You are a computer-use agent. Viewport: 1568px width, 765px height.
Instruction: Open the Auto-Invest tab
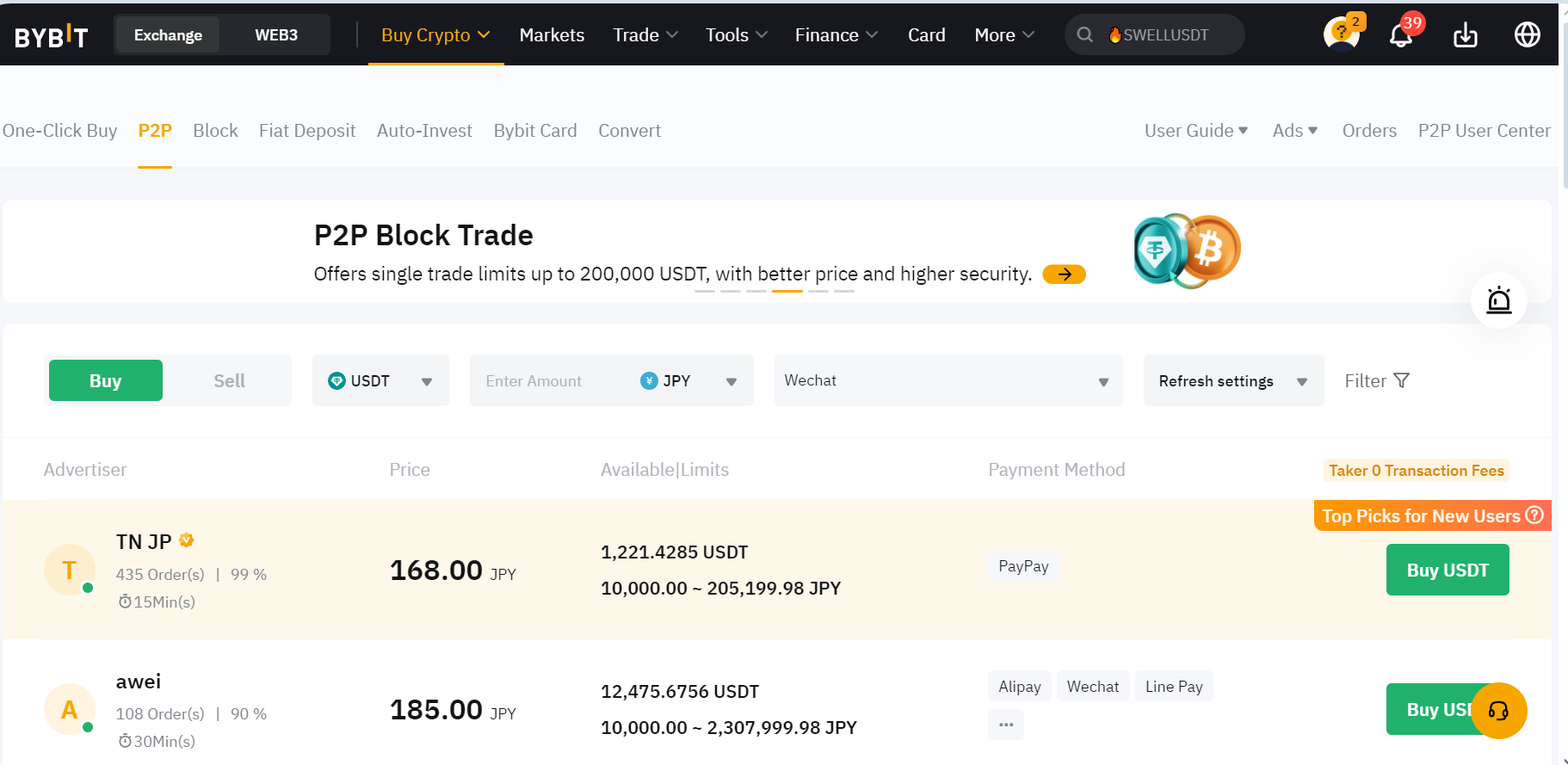(x=424, y=131)
